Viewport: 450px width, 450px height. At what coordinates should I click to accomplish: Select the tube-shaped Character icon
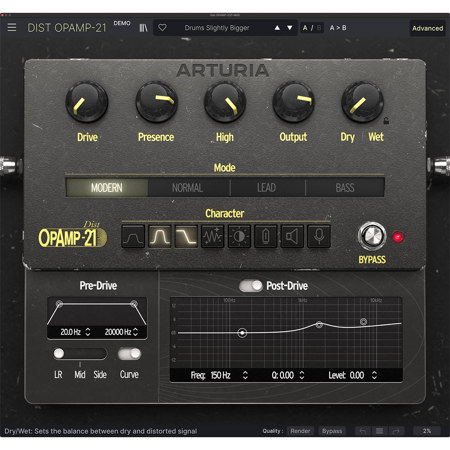click(x=266, y=236)
